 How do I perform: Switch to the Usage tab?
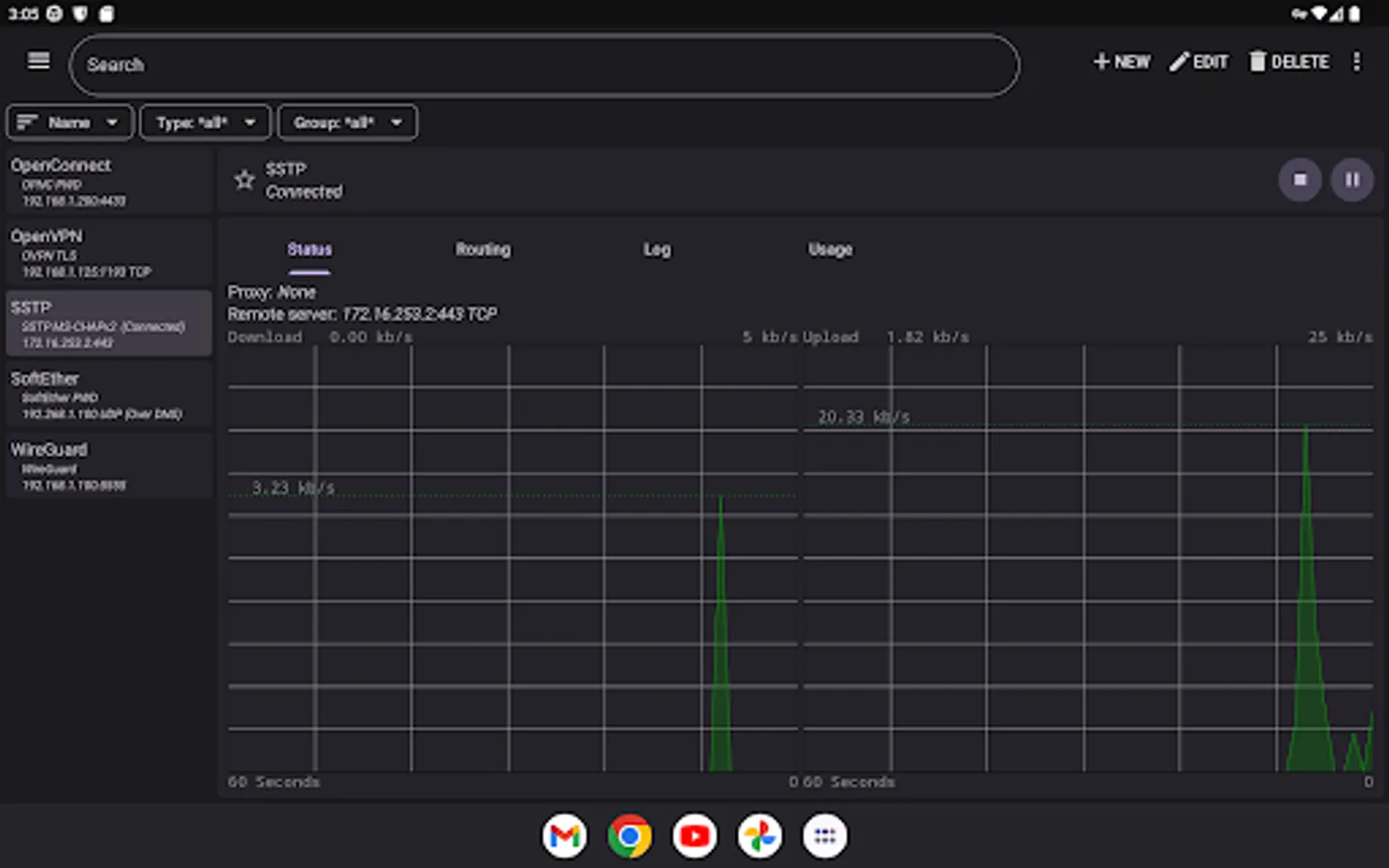831,250
